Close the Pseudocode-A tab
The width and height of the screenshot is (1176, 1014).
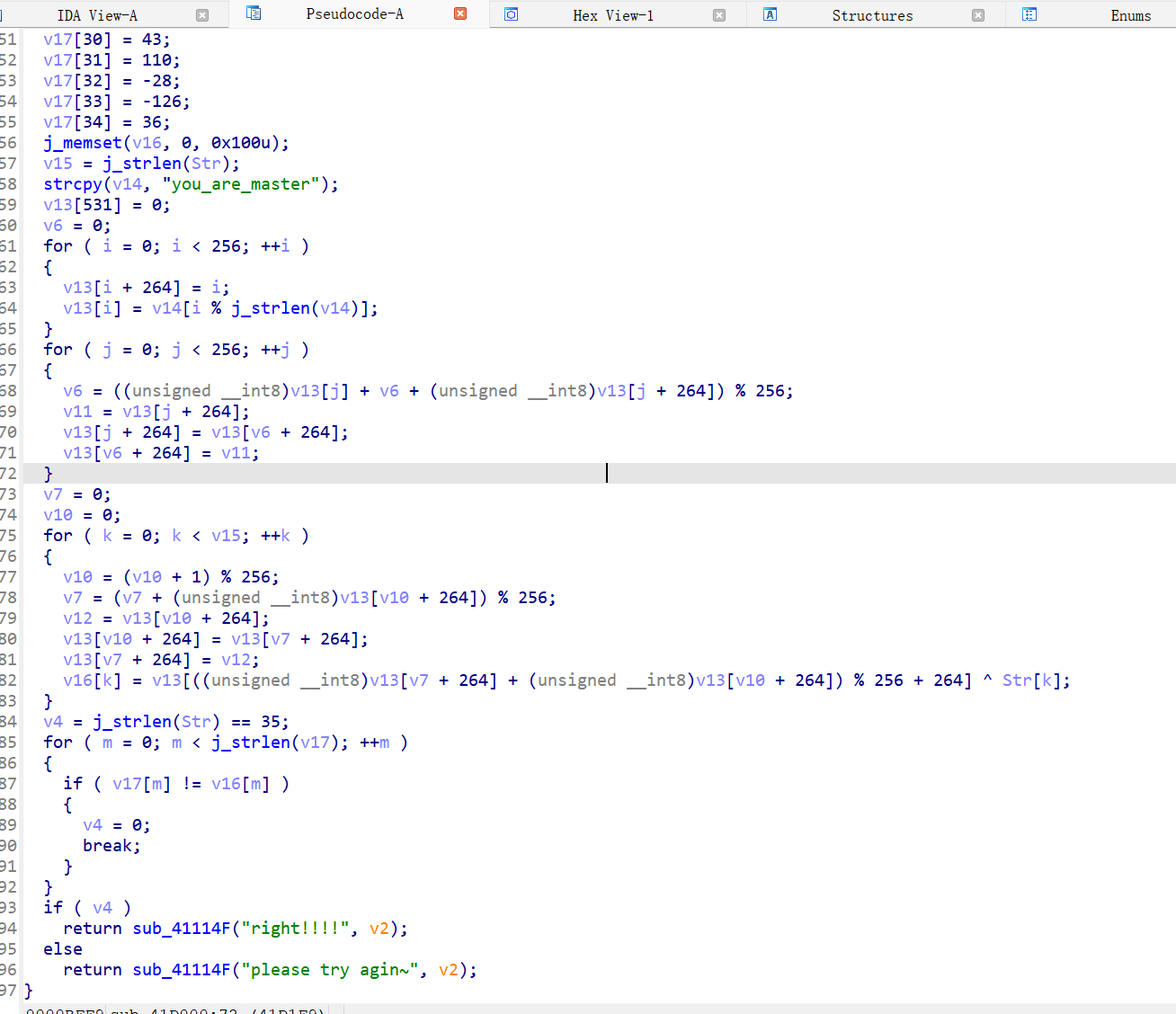pyautogui.click(x=460, y=13)
